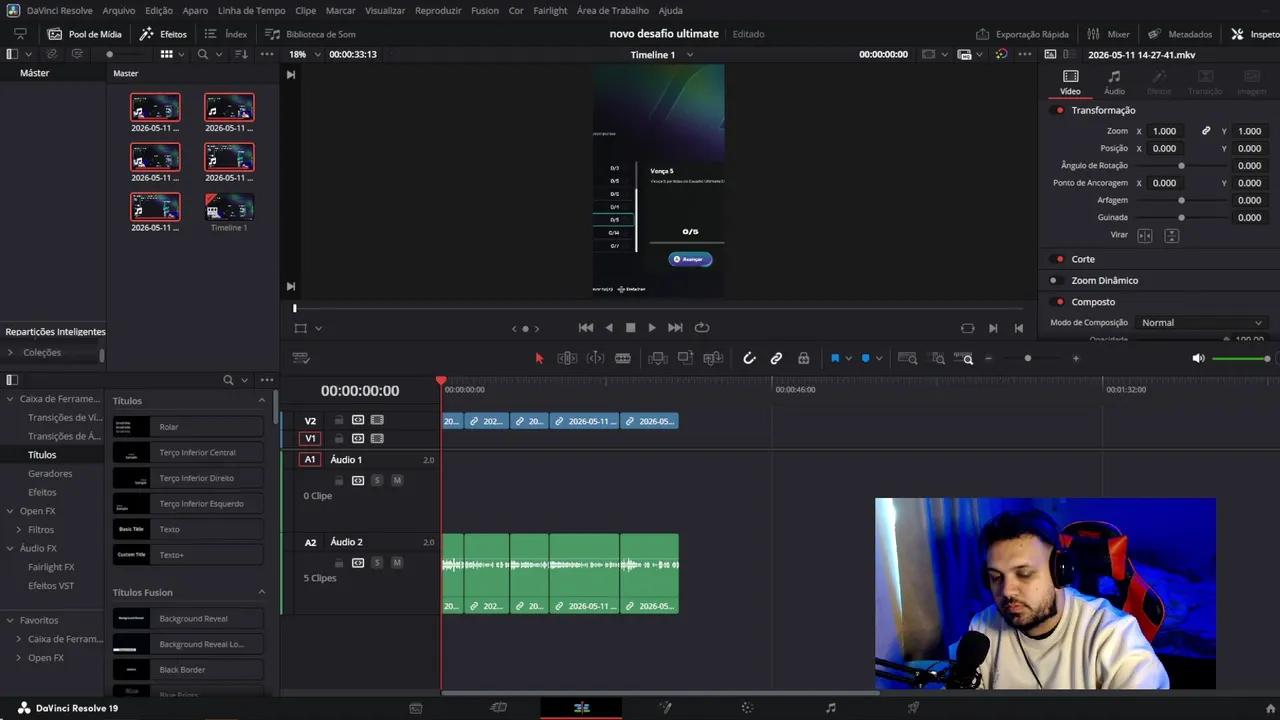Switch to the Vídeo inspector tab
Screen dimensions: 1280x720
(x=1070, y=82)
